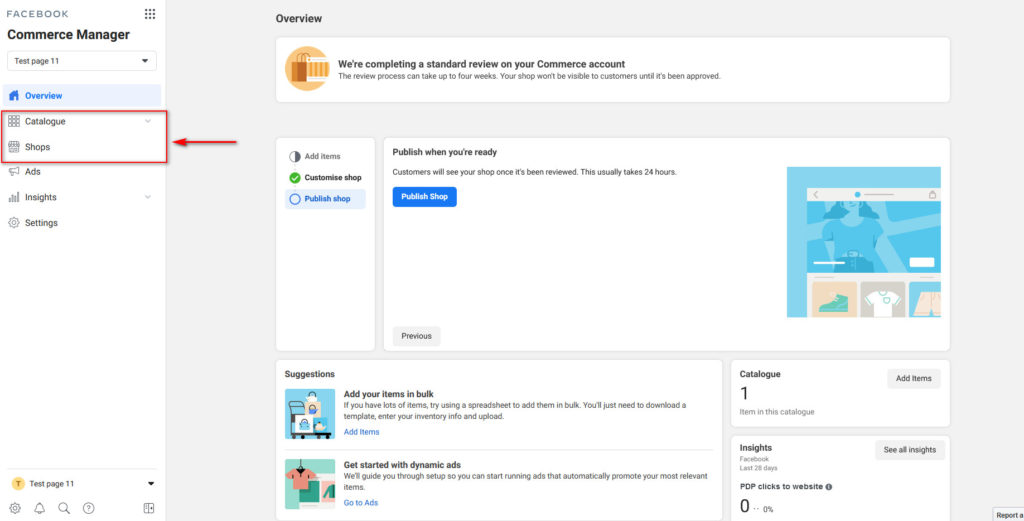Select the Customise shop step
This screenshot has height=521, width=1024.
(325, 178)
